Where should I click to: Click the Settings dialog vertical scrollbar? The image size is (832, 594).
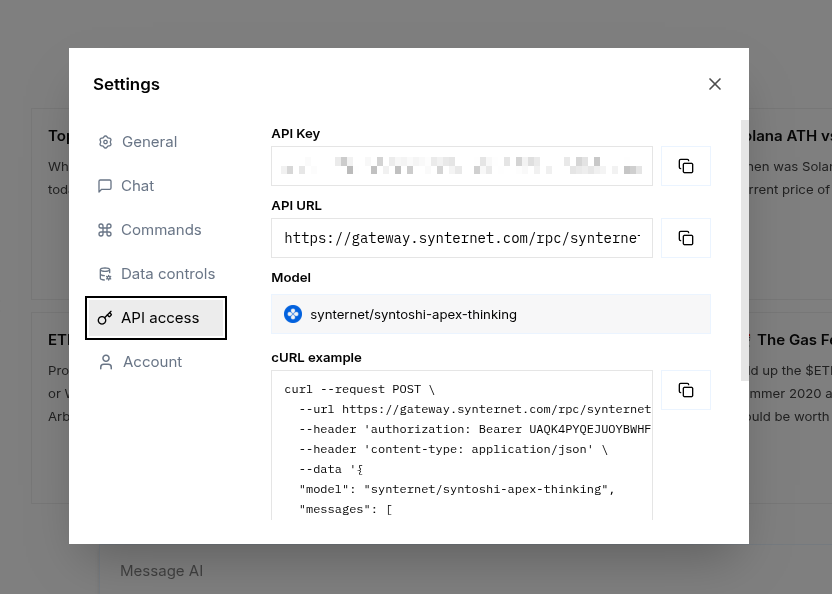tap(744, 250)
